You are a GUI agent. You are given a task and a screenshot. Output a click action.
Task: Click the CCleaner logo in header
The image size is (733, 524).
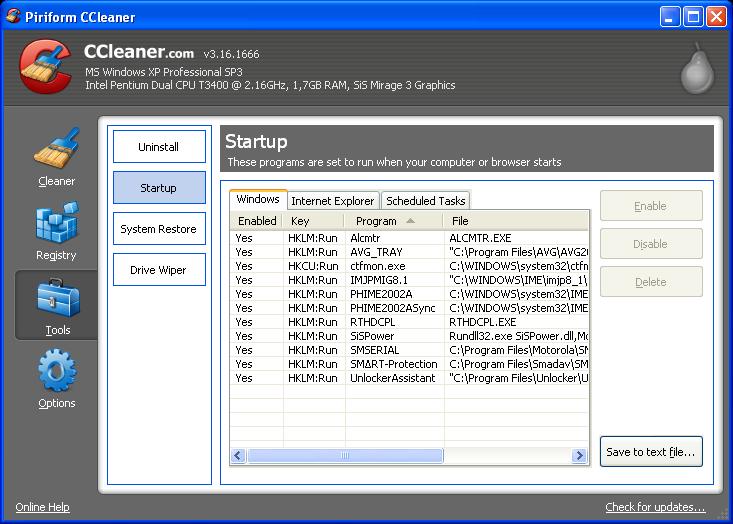pos(45,66)
